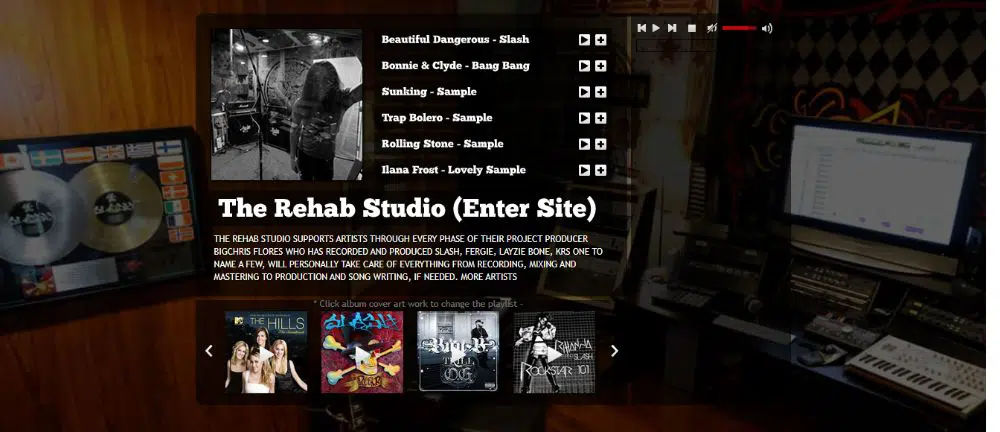Play the Rolling Stone - Sample track

(x=584, y=144)
